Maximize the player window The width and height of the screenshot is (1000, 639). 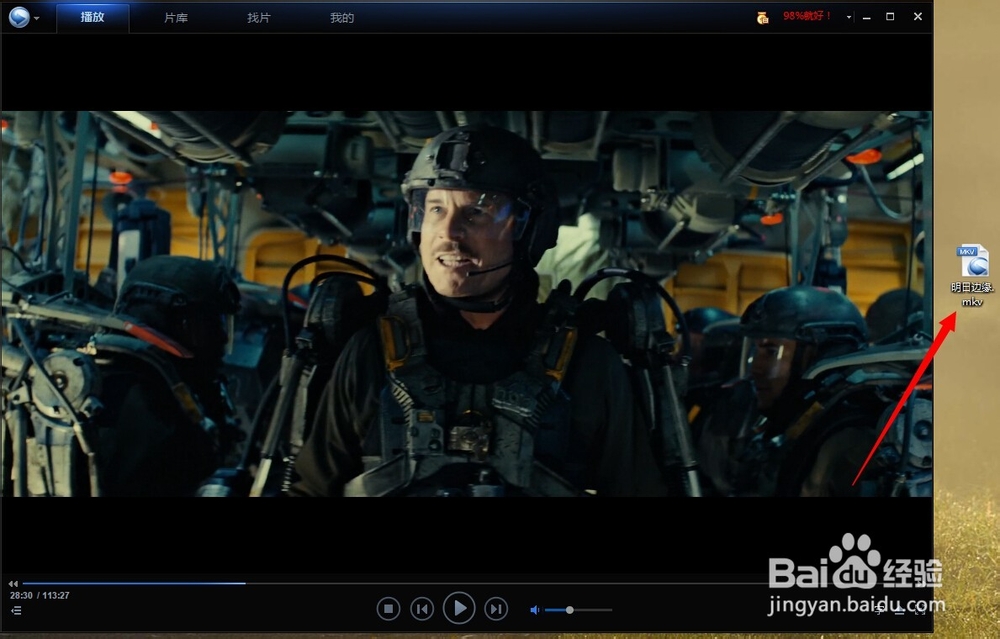click(x=890, y=17)
